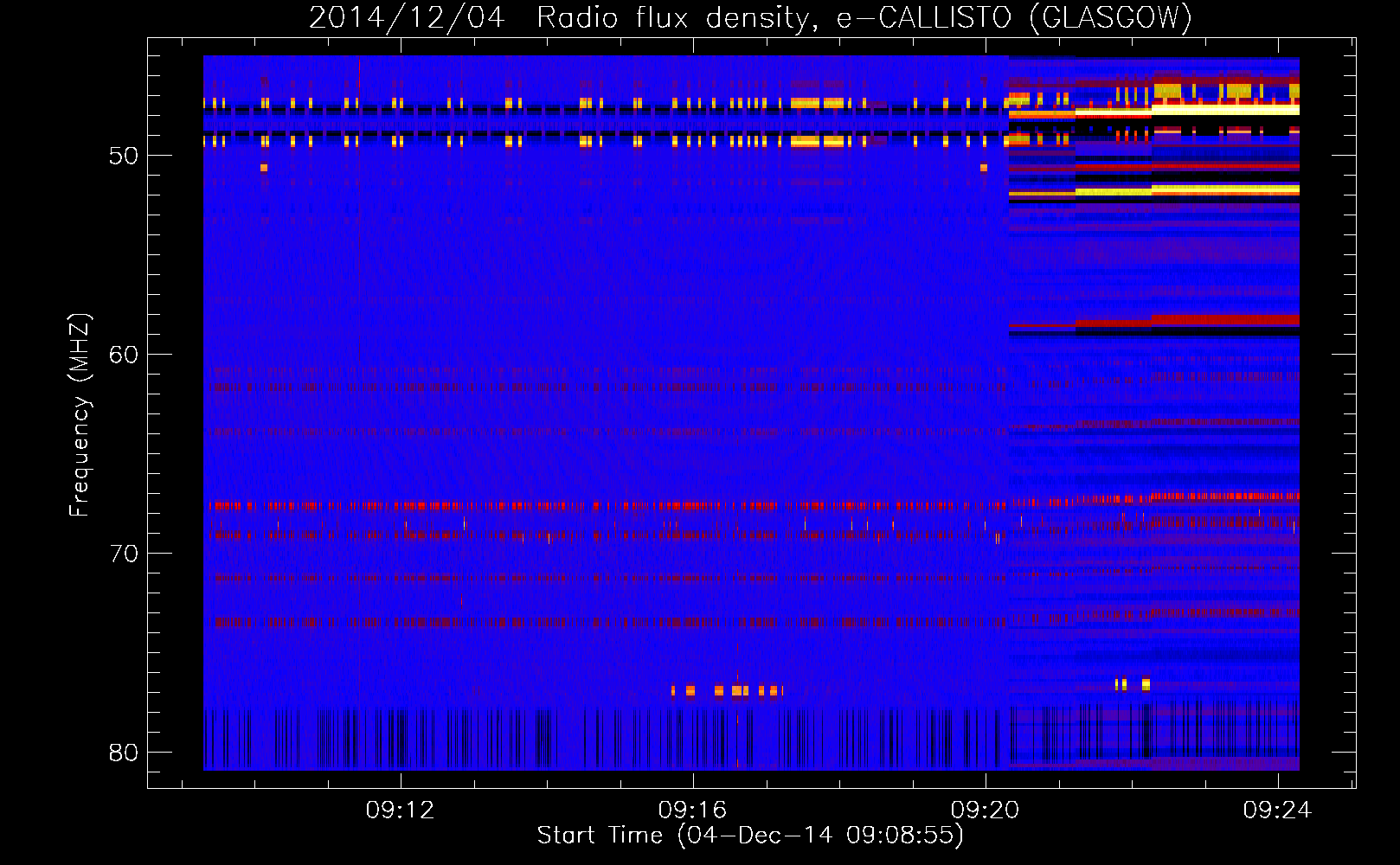Click the plot title '2014/12/04 Radio flux density'
The image size is (1400, 865).
coord(562,18)
